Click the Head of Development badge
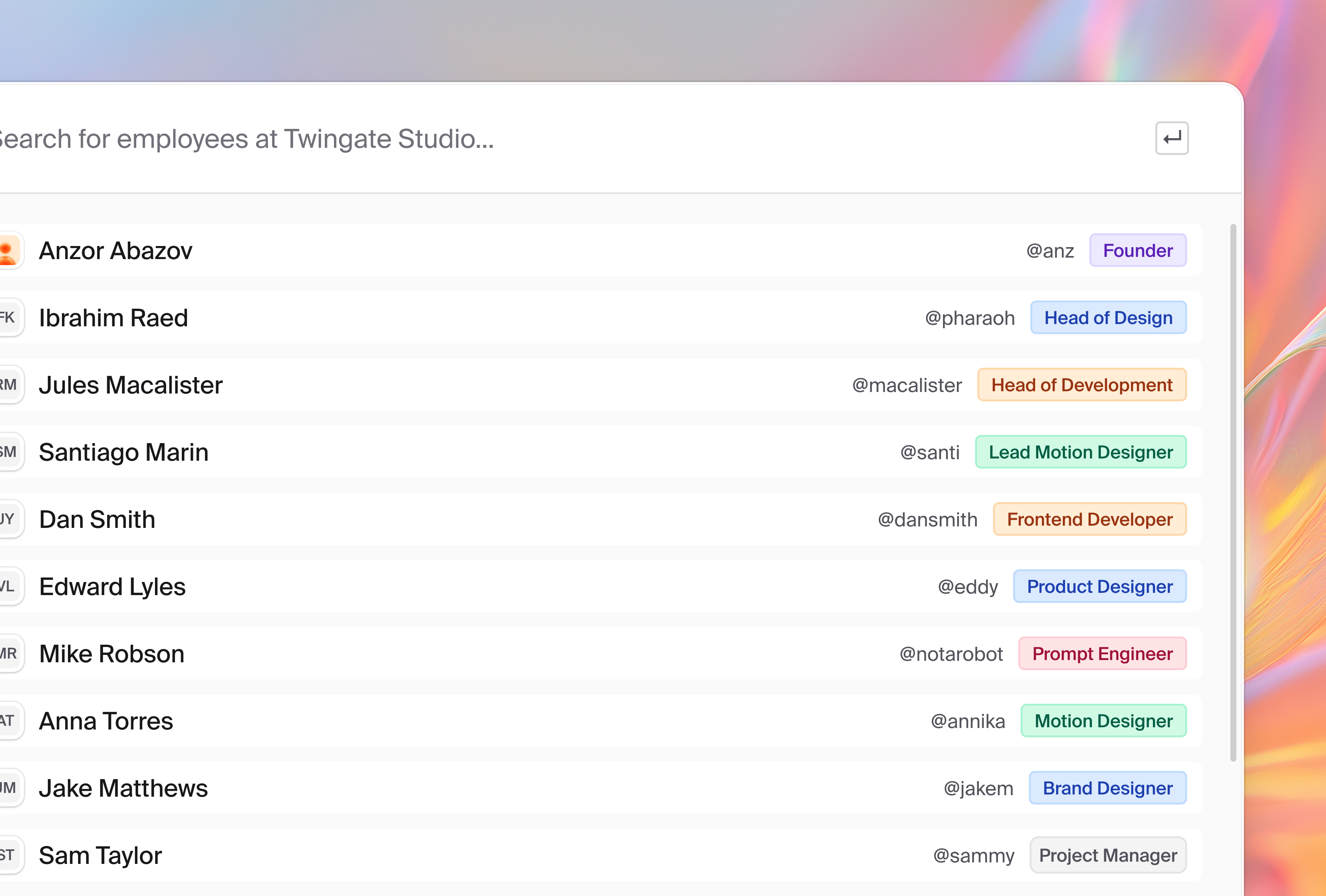Screen dimensions: 1326x896 coord(1082,385)
